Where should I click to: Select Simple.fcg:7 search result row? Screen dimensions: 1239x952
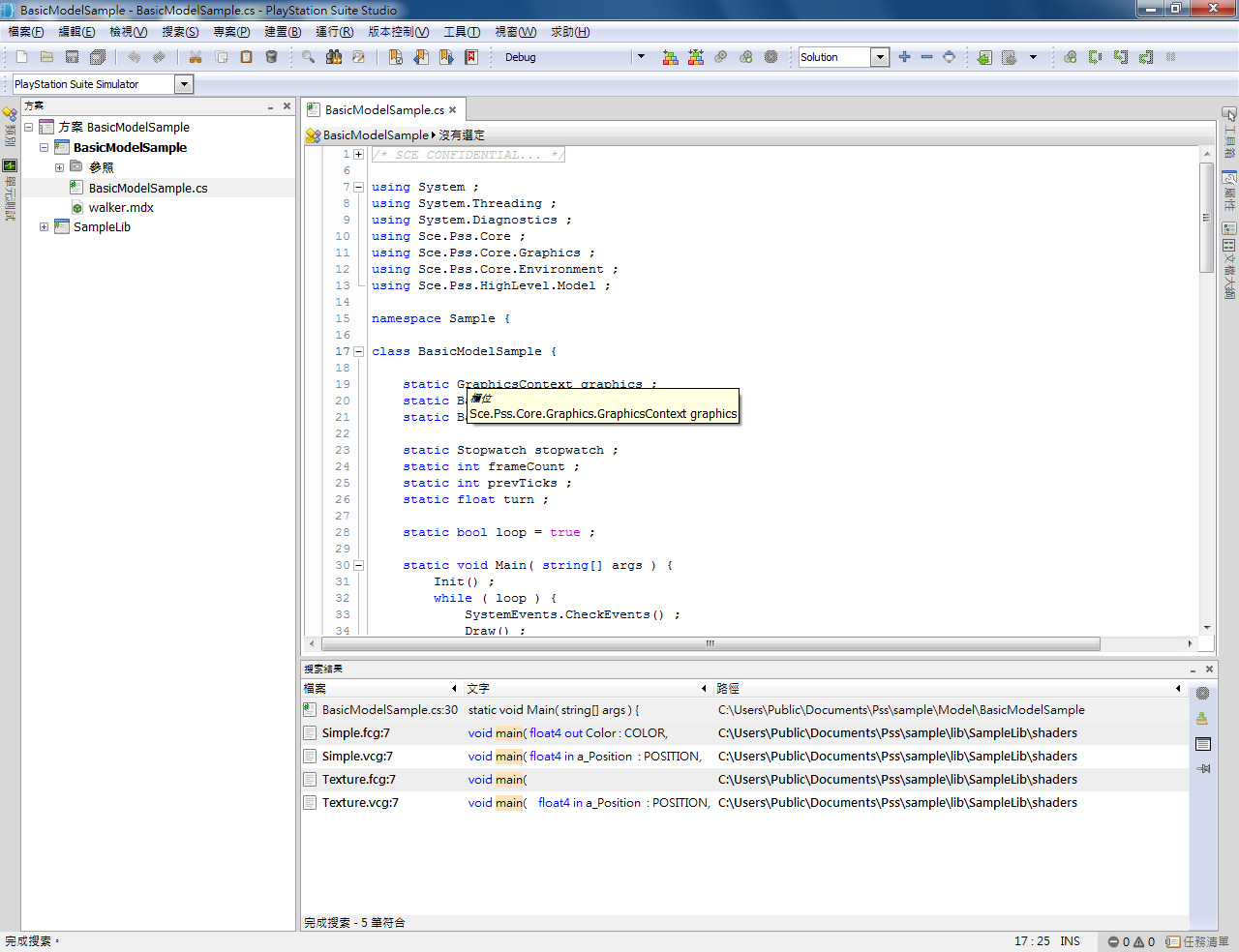point(744,732)
